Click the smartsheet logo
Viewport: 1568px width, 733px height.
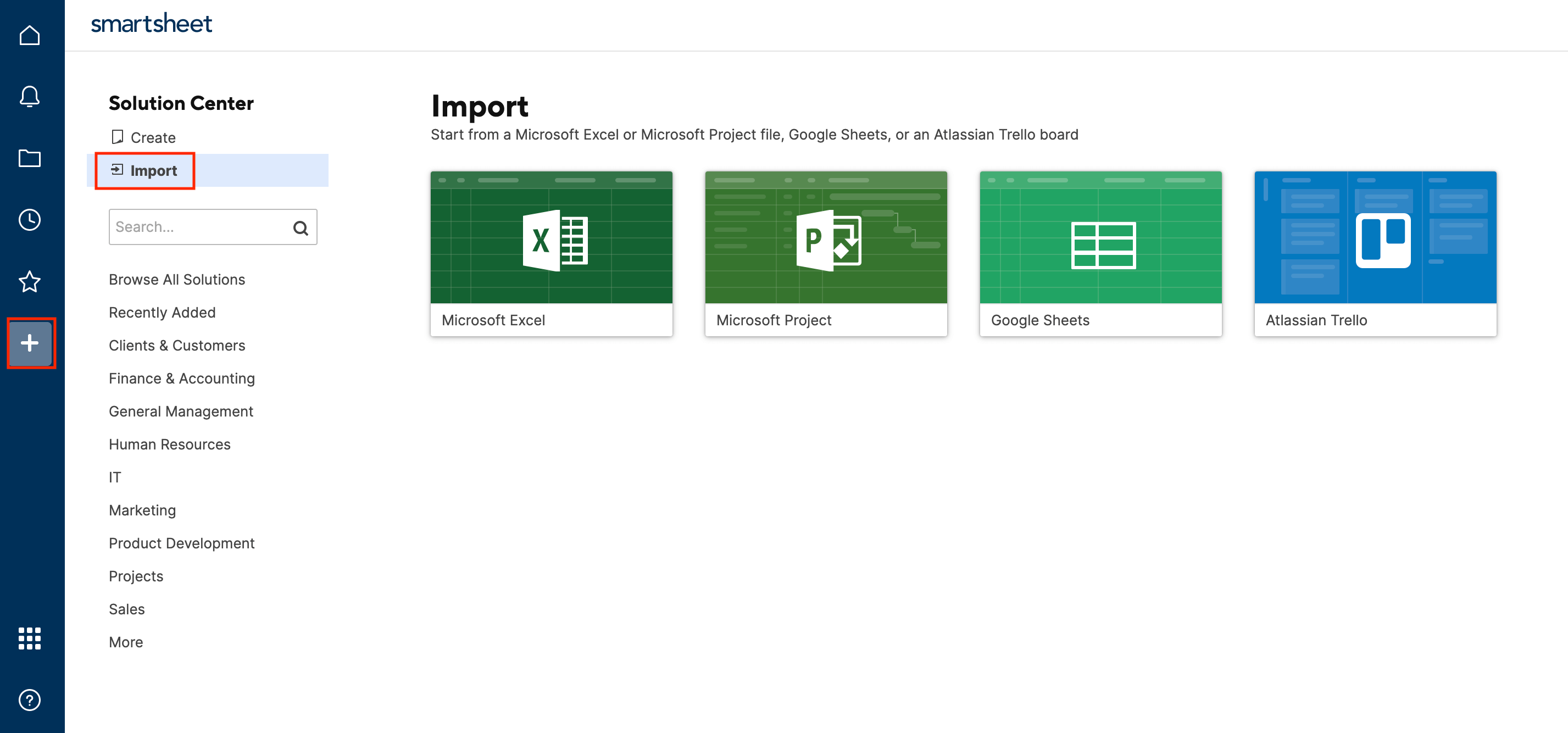151,24
